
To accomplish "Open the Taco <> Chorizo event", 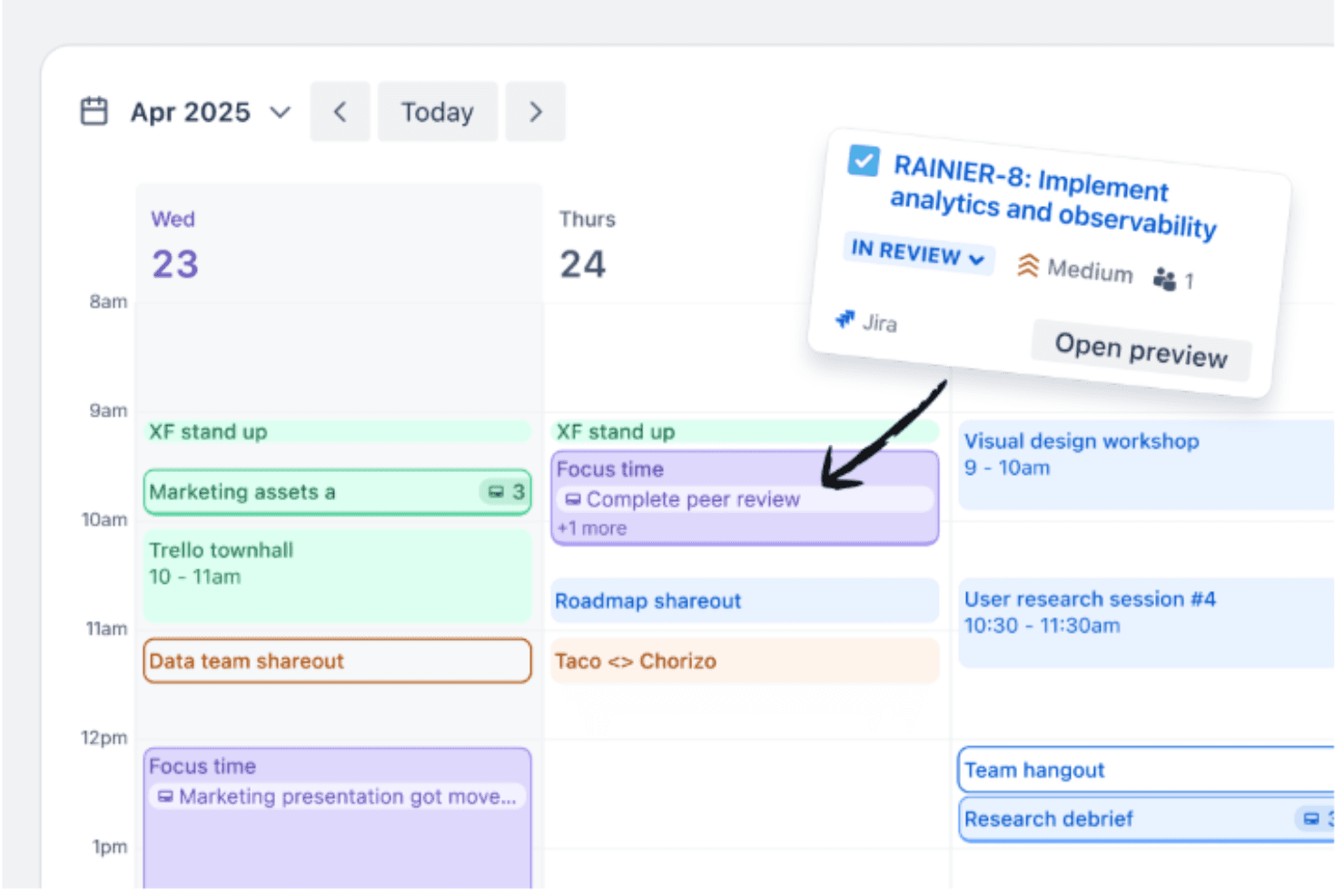I will click(x=745, y=661).
